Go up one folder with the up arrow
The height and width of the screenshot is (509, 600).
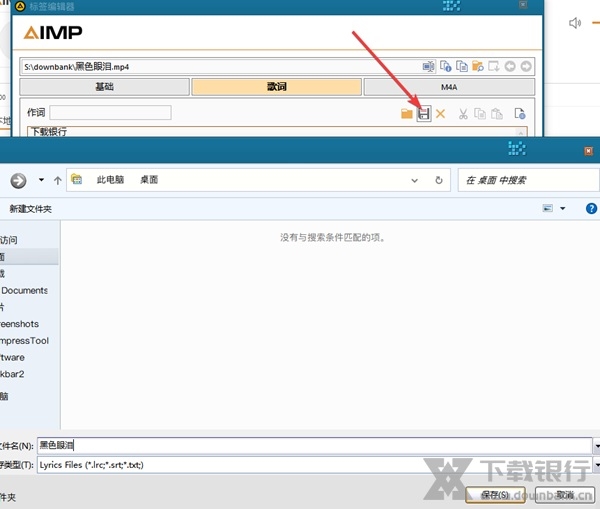tap(57, 180)
